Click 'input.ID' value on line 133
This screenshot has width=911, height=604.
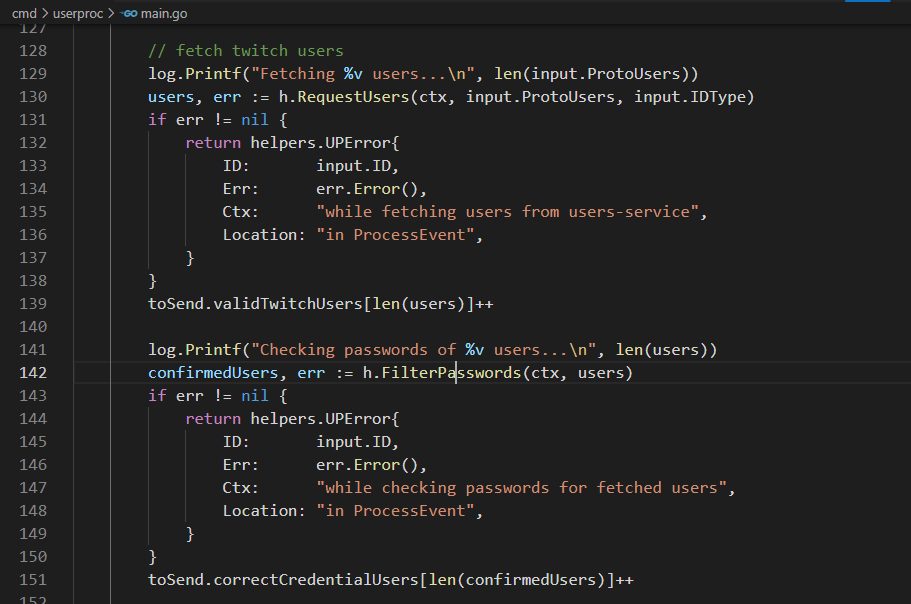coord(353,166)
